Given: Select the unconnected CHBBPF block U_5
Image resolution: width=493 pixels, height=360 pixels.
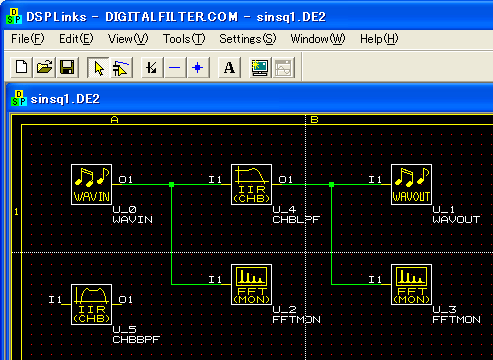Looking at the screenshot, I should tap(91, 304).
